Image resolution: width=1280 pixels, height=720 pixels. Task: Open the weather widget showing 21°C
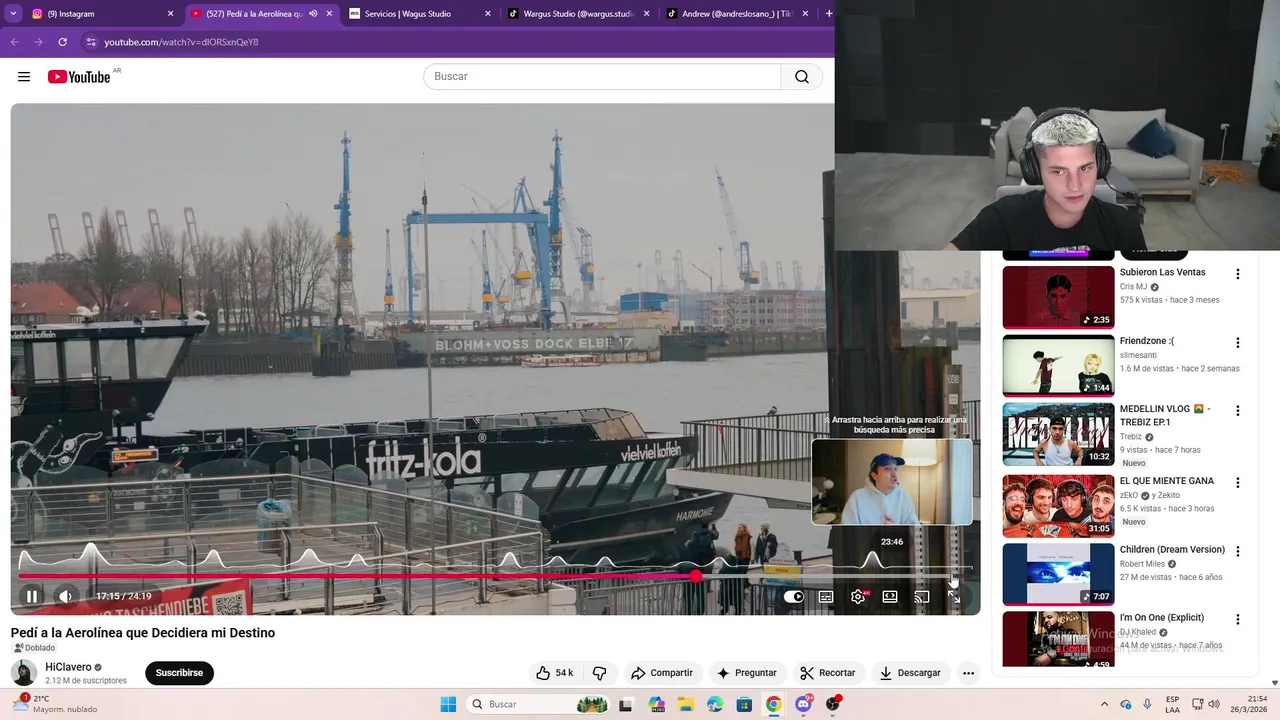55,704
